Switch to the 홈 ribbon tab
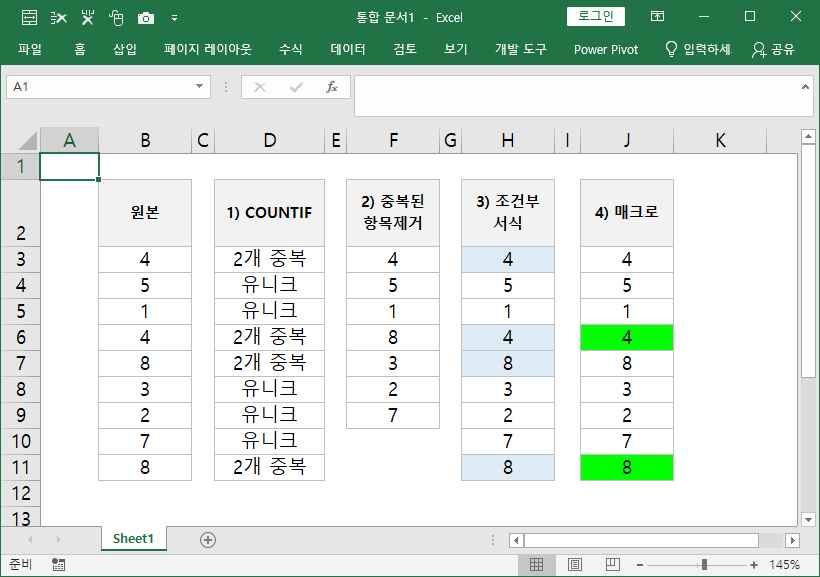Image resolution: width=820 pixels, height=577 pixels. 79,49
